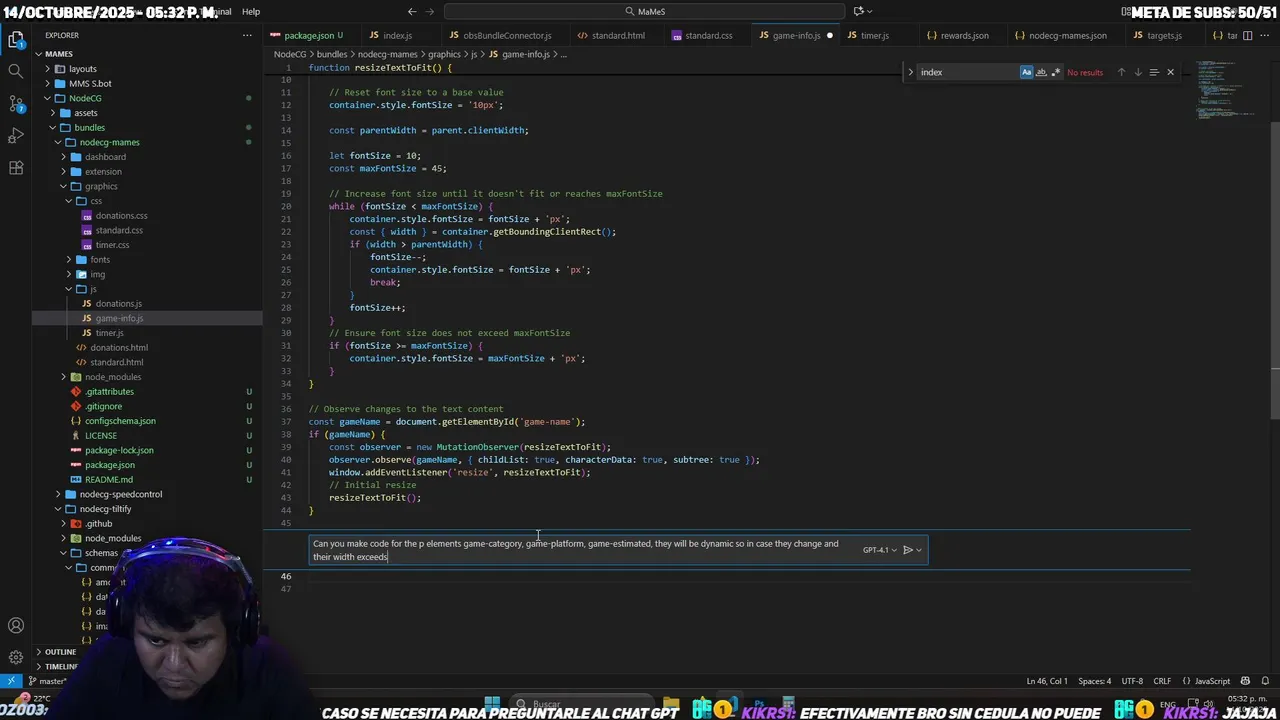The width and height of the screenshot is (1280, 720).
Task: Open standard.html in the explorer
Action: (116, 362)
